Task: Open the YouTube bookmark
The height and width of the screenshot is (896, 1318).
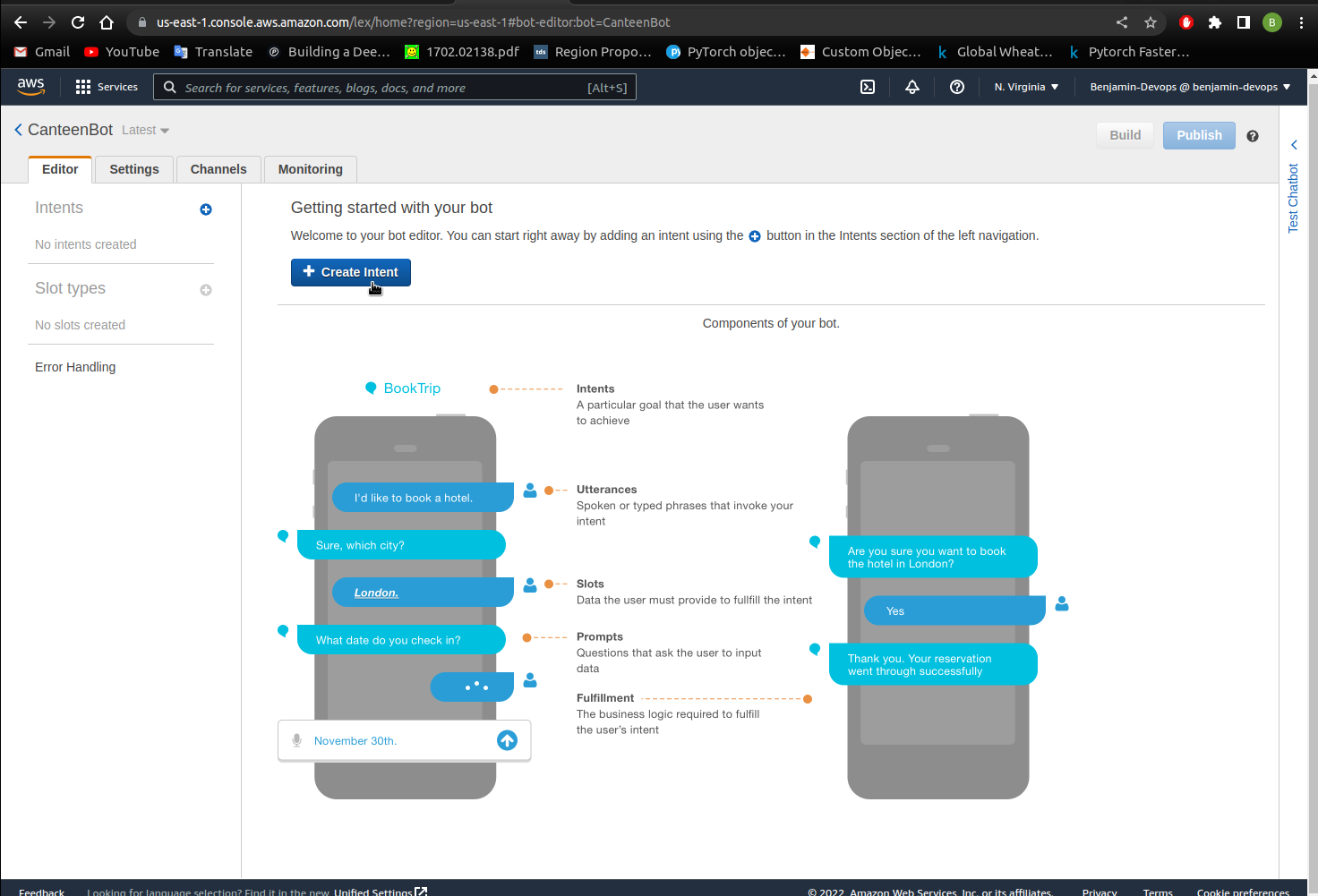Action: point(122,52)
